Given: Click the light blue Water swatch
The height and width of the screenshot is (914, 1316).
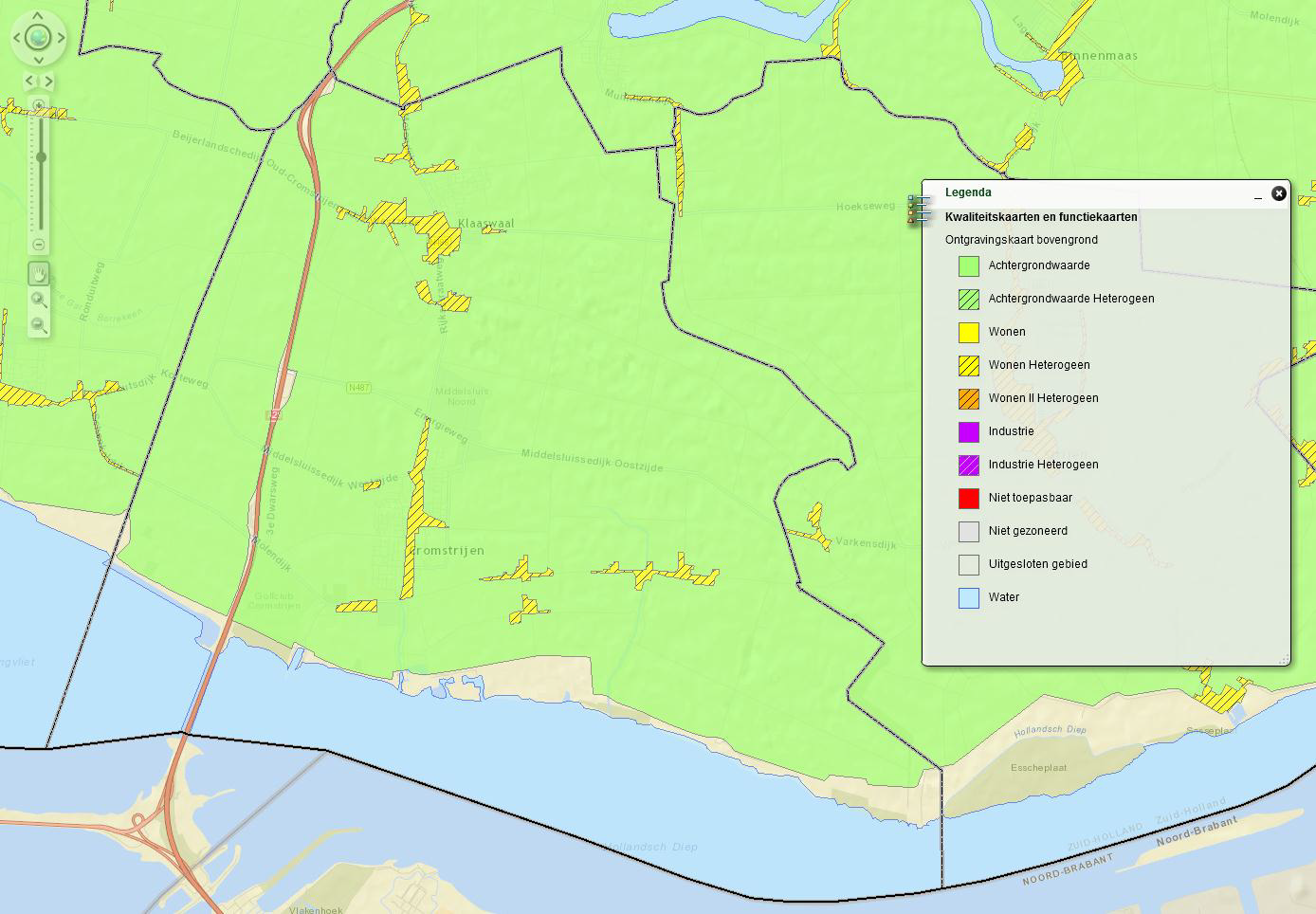Looking at the screenshot, I should point(969,598).
